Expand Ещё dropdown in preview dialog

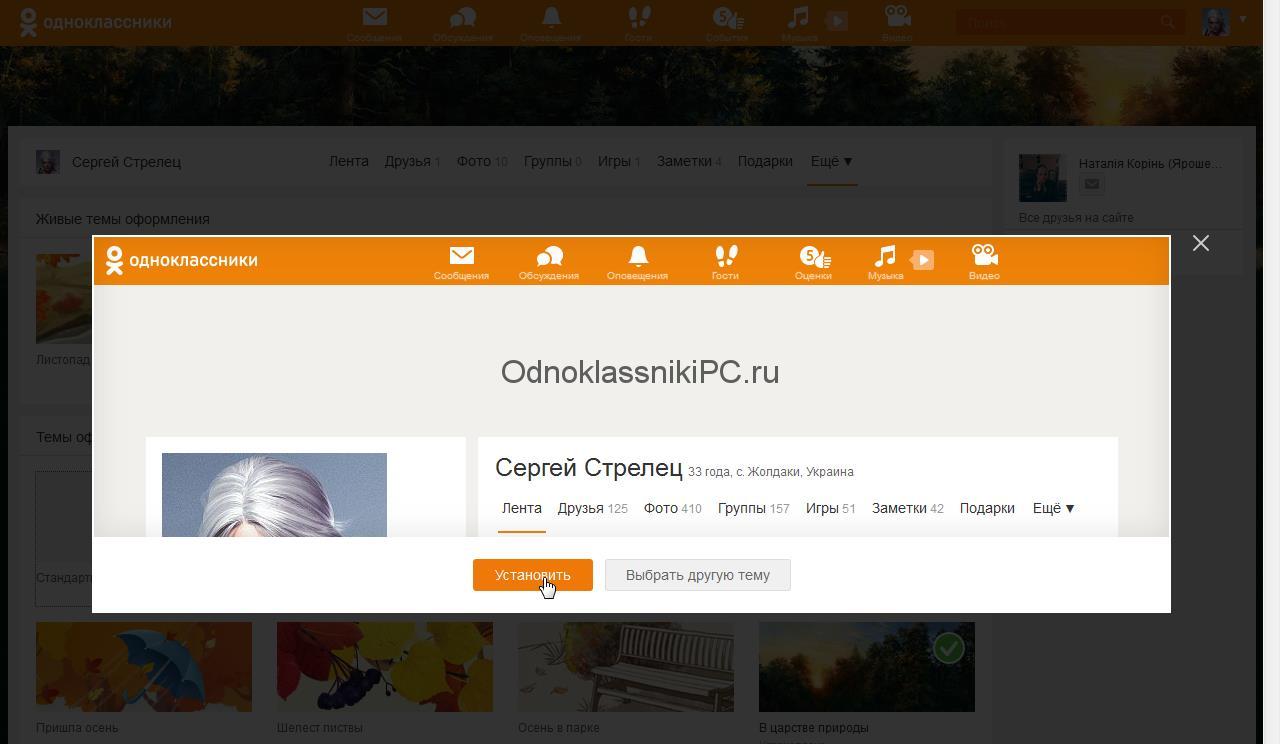[1054, 508]
